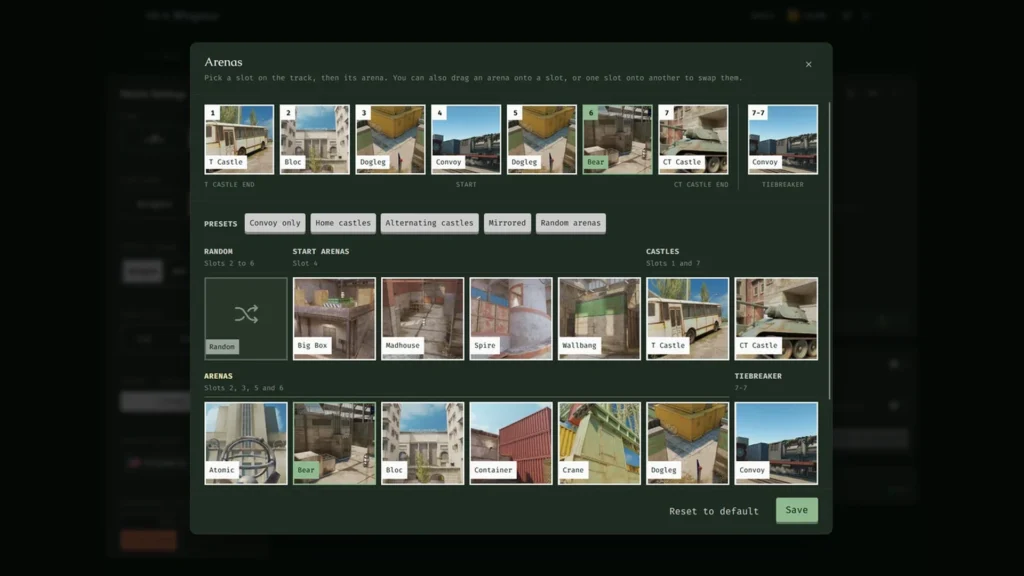Close the Arenas dialog with the X

pos(808,64)
